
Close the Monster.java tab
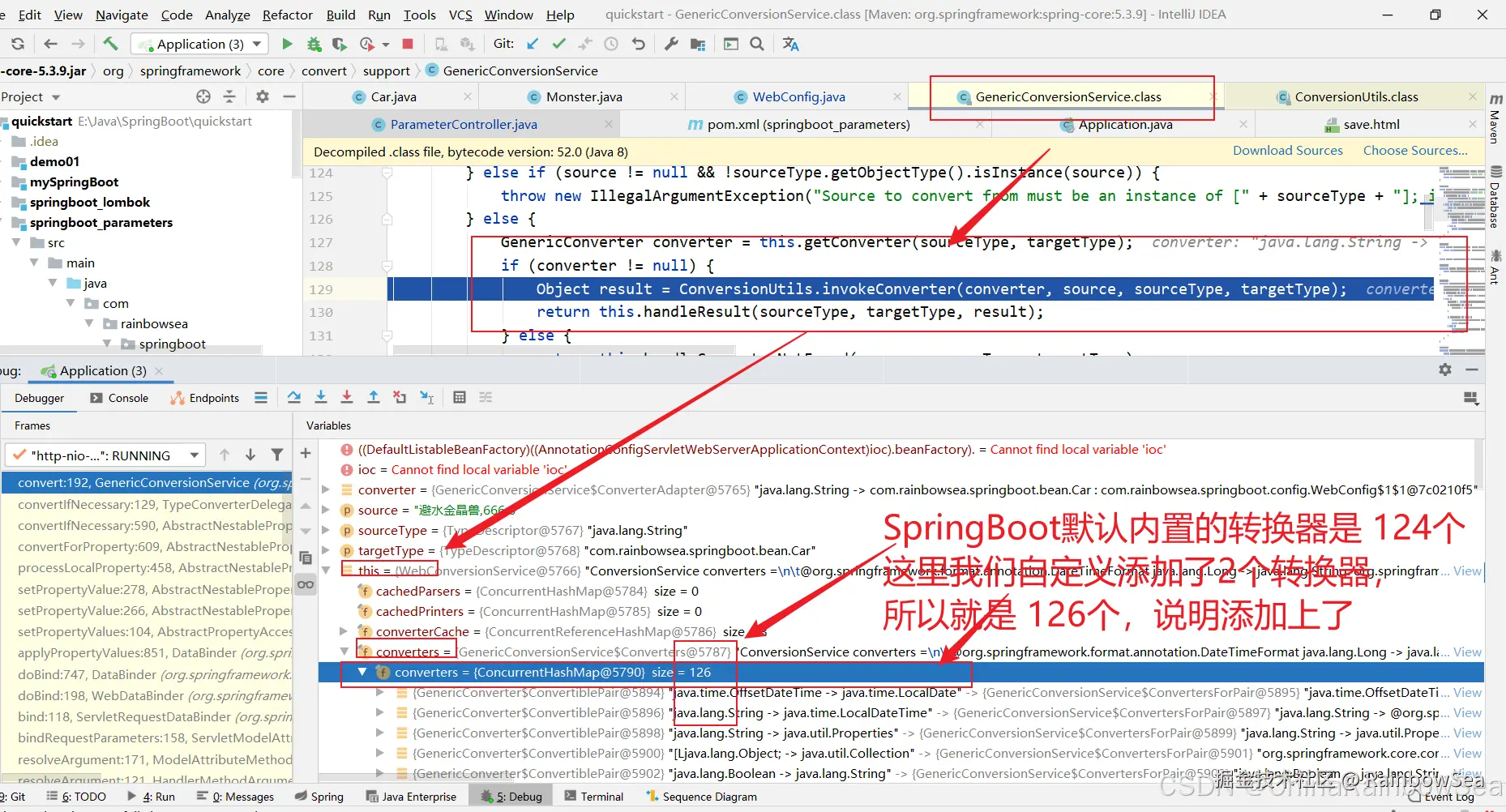click(x=674, y=96)
